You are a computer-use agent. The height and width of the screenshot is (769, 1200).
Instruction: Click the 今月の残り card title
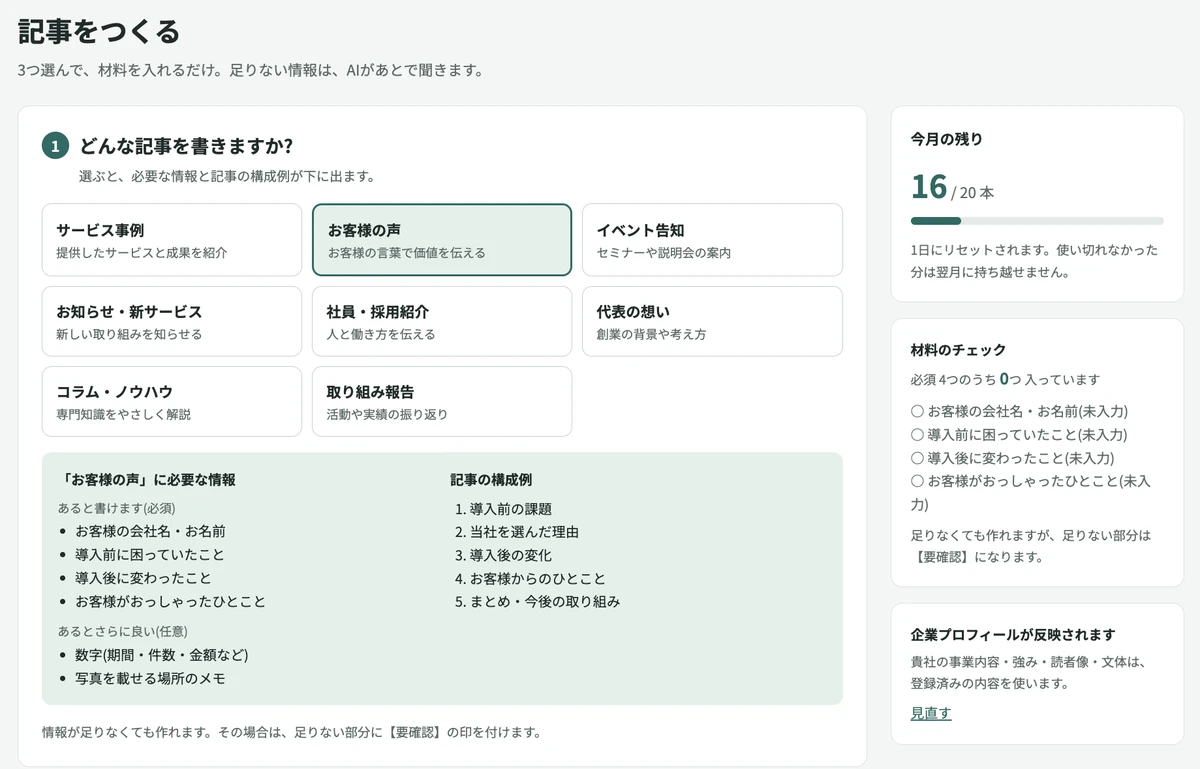947,139
